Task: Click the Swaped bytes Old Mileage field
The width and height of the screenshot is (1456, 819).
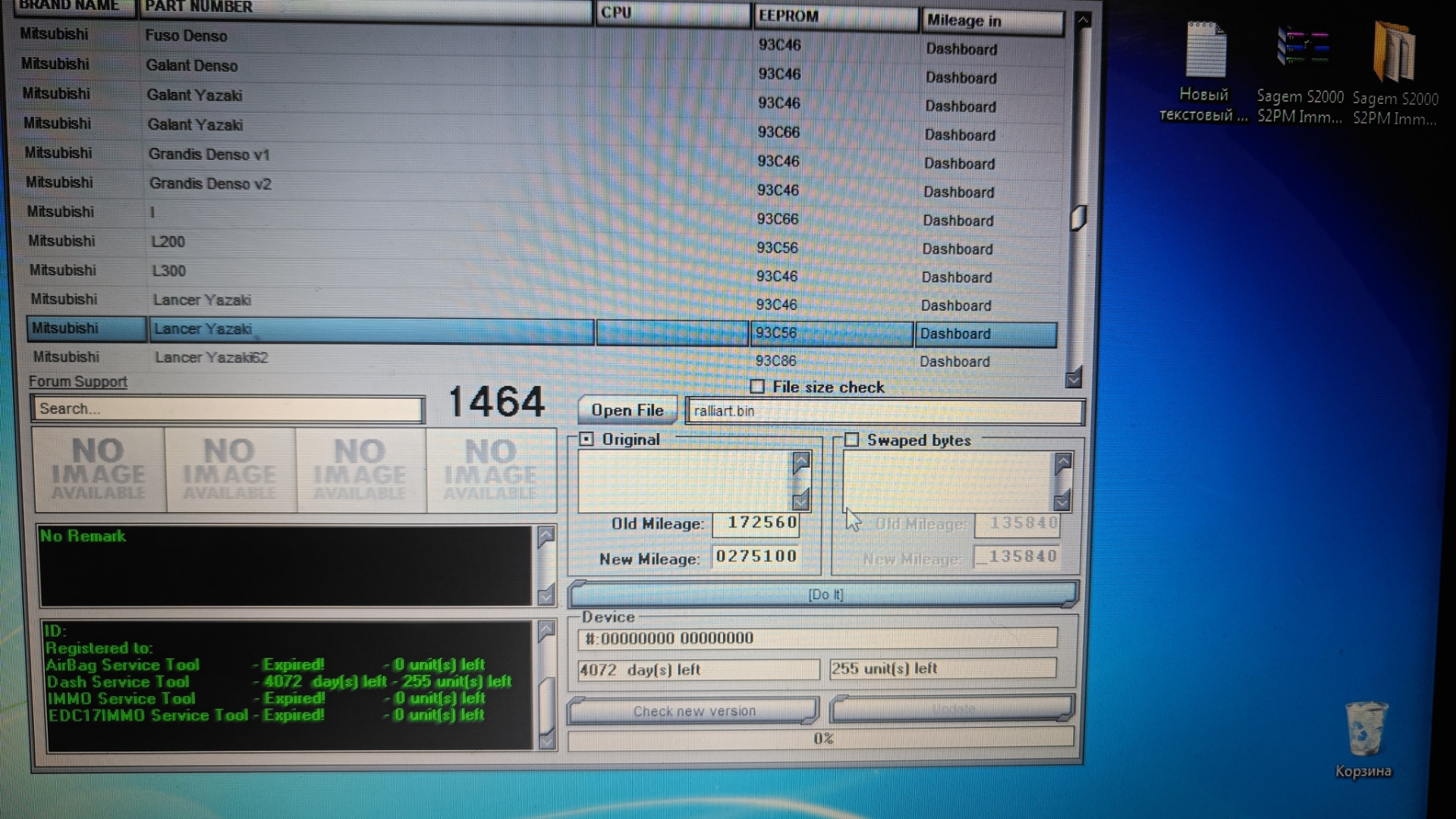Action: (x=1017, y=523)
